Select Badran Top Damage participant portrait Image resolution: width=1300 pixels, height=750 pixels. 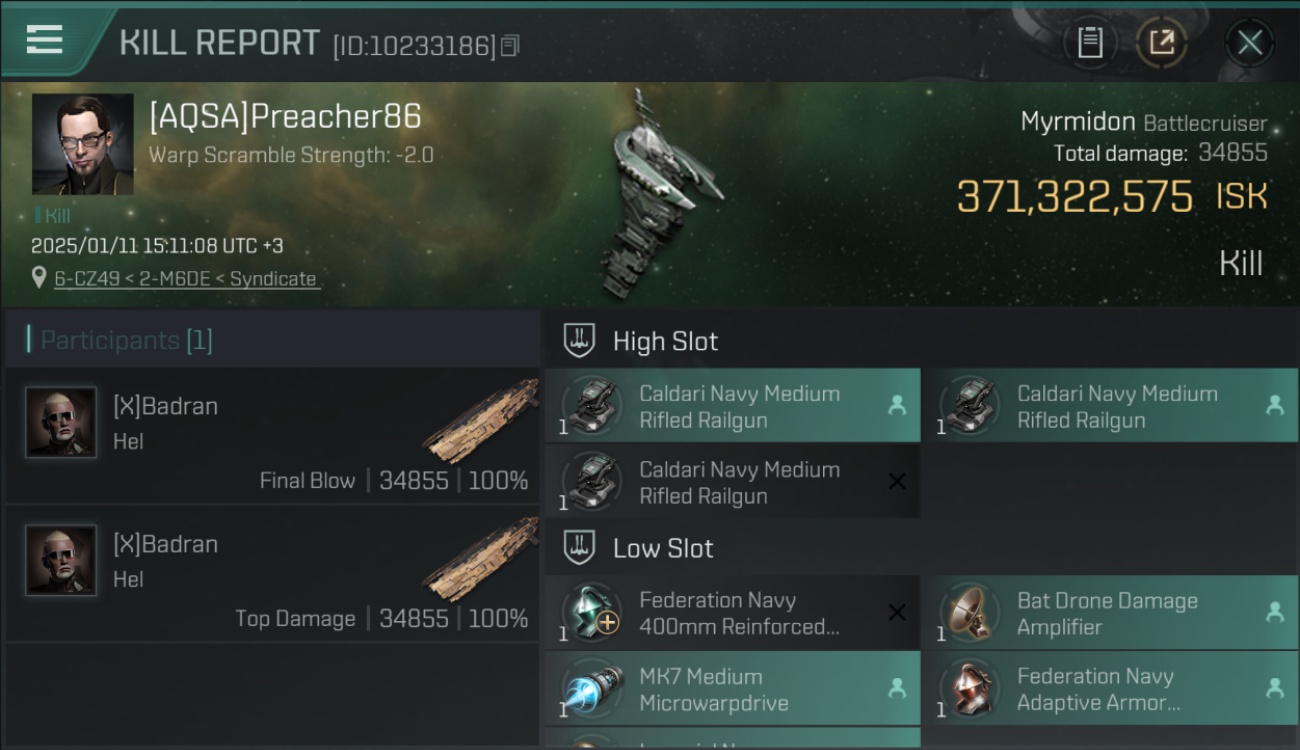tap(61, 561)
